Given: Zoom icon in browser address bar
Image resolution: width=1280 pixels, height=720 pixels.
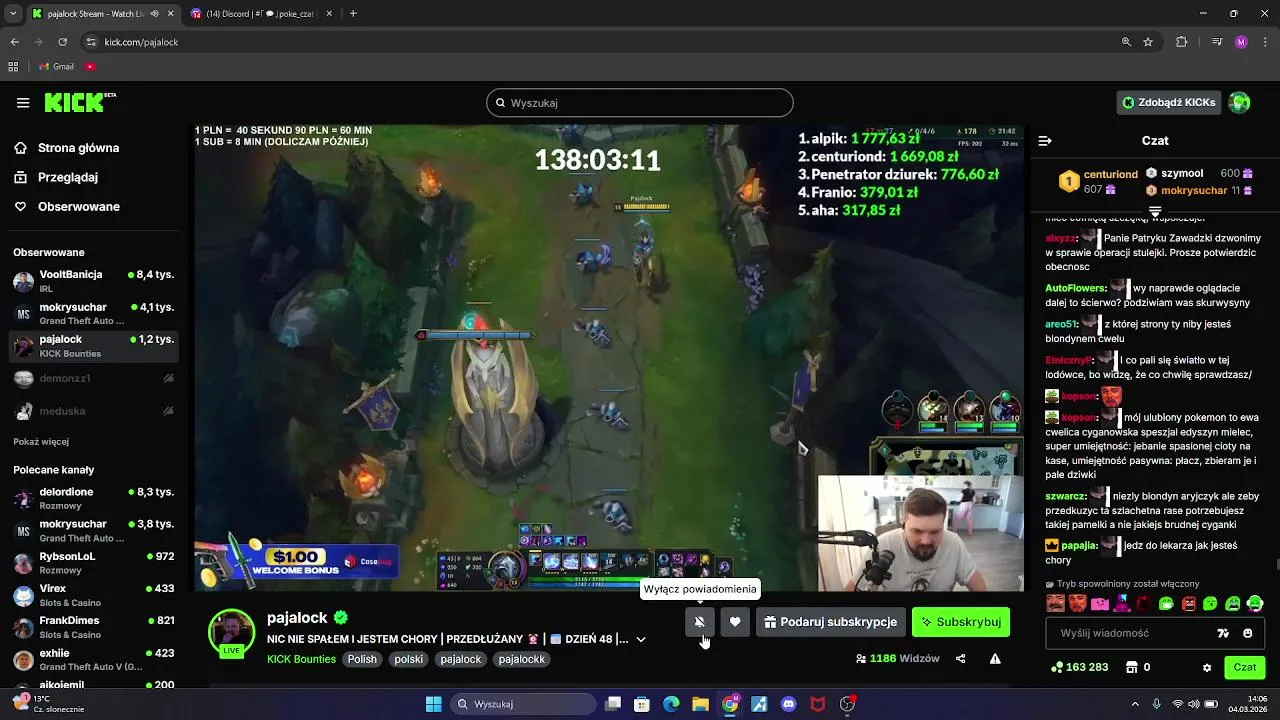Looking at the screenshot, I should click(x=1126, y=42).
